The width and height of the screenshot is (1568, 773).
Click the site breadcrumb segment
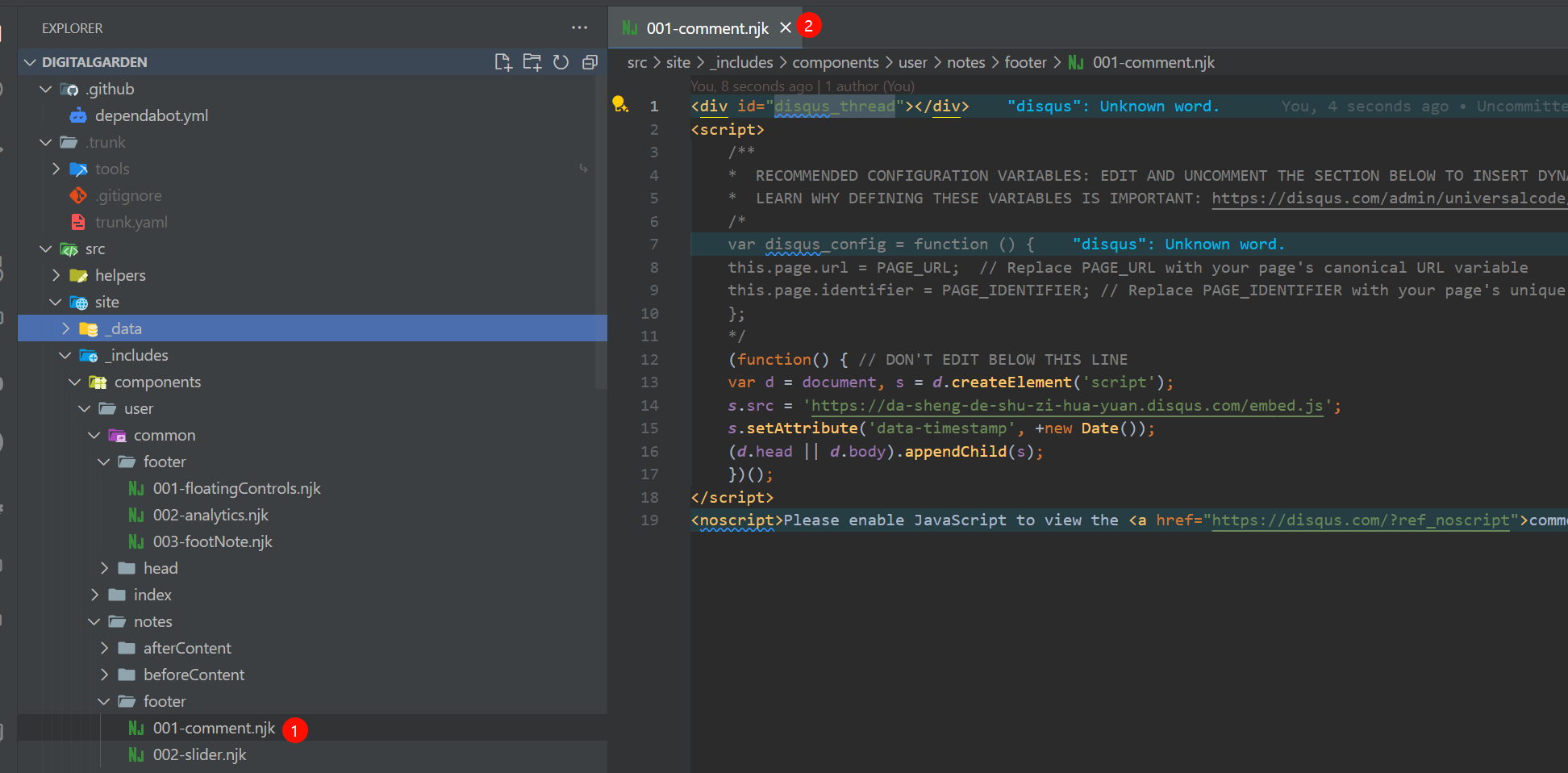point(678,62)
